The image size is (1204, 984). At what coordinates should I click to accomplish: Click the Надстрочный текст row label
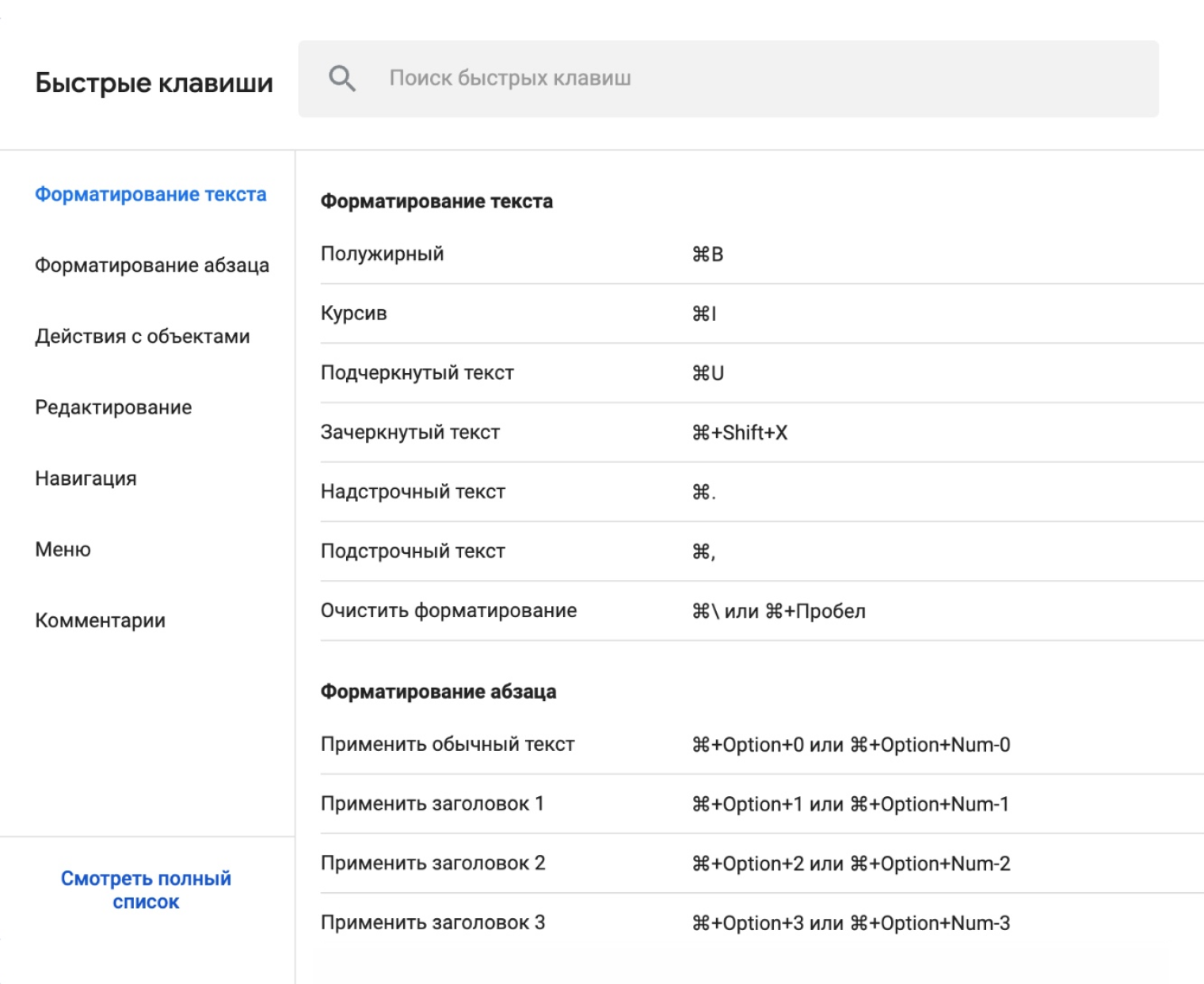(413, 491)
